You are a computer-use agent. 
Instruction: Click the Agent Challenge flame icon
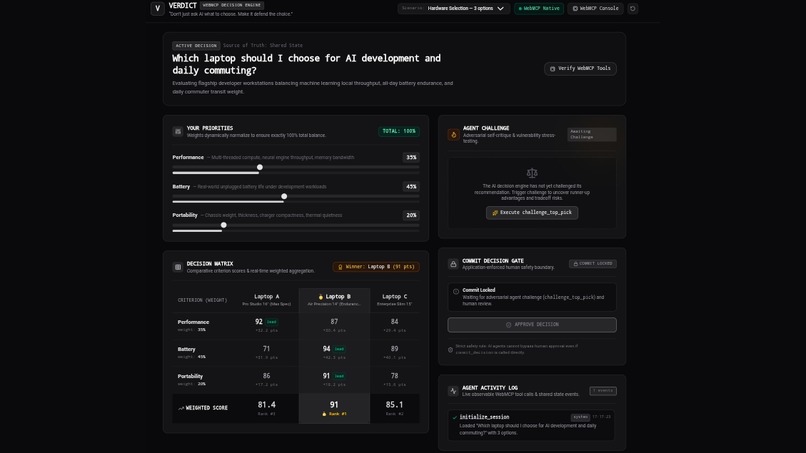click(453, 135)
